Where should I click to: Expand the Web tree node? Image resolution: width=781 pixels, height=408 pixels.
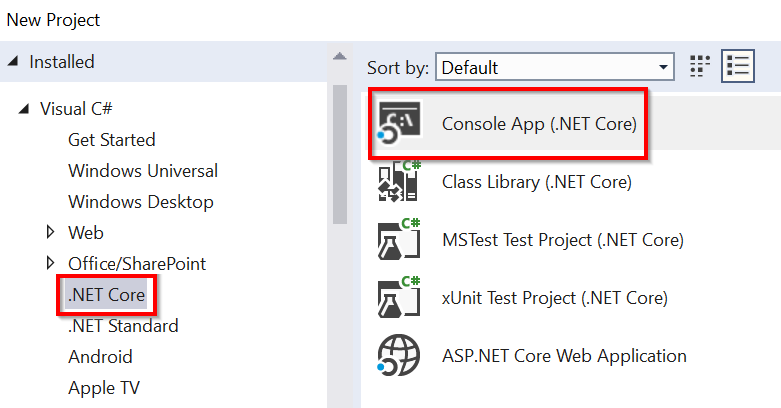[x=51, y=233]
